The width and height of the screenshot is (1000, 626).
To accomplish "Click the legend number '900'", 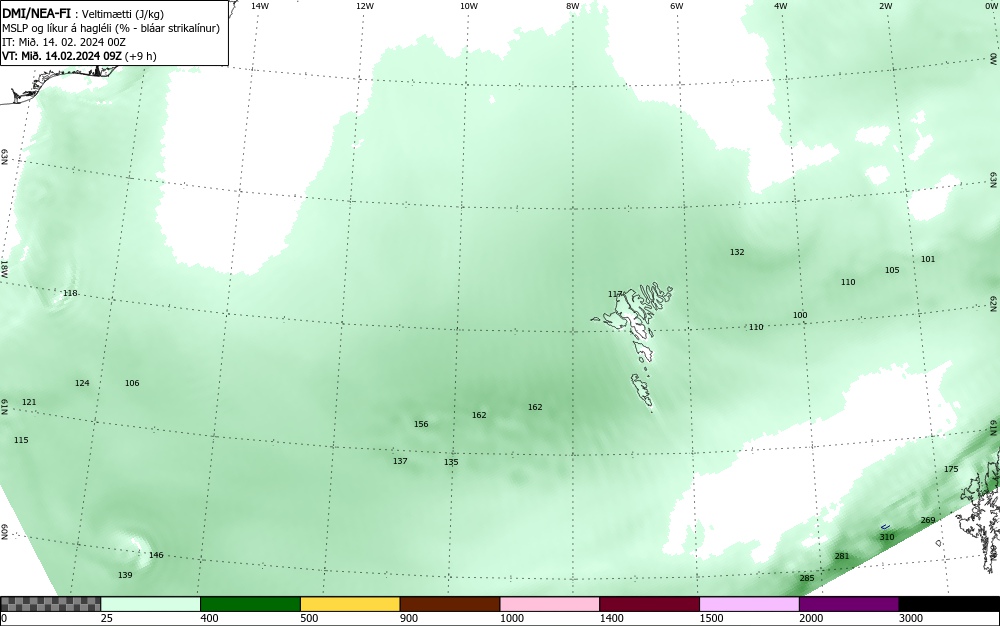I will tap(409, 618).
